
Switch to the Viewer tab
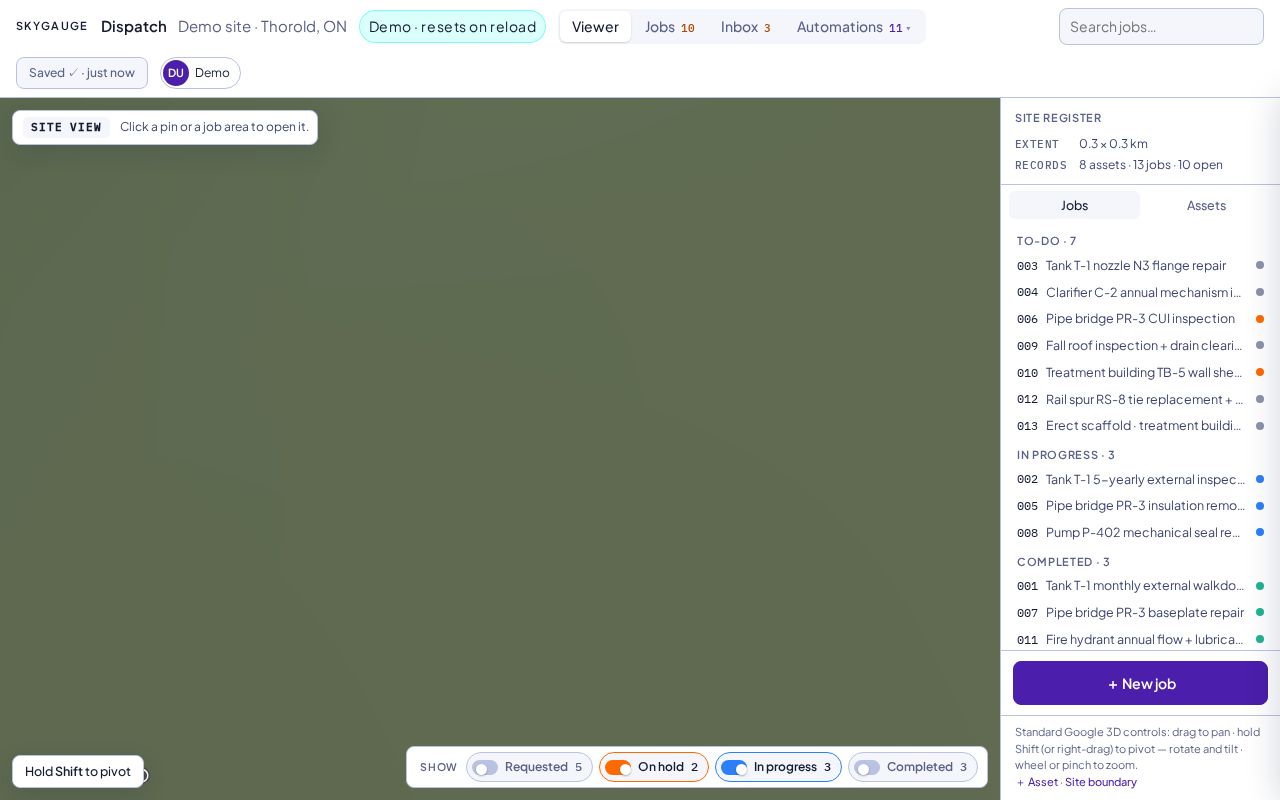(x=595, y=27)
